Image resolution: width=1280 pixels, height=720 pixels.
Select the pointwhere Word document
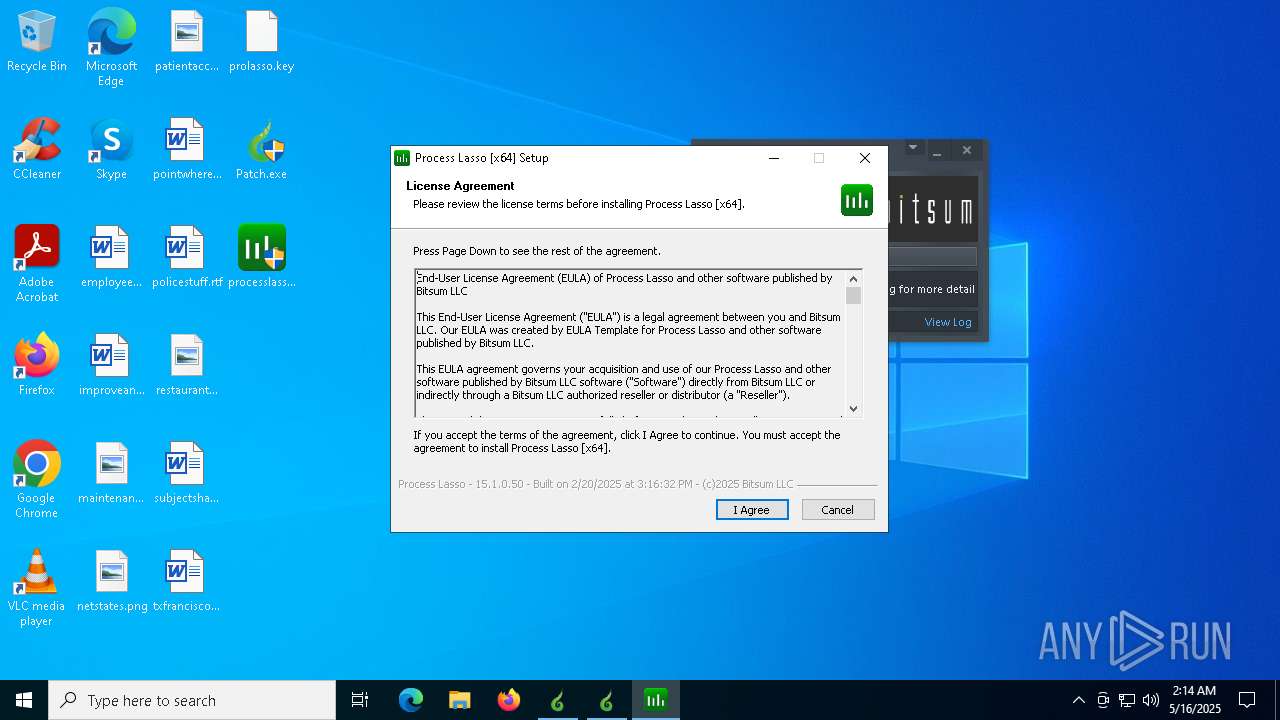pos(187,150)
